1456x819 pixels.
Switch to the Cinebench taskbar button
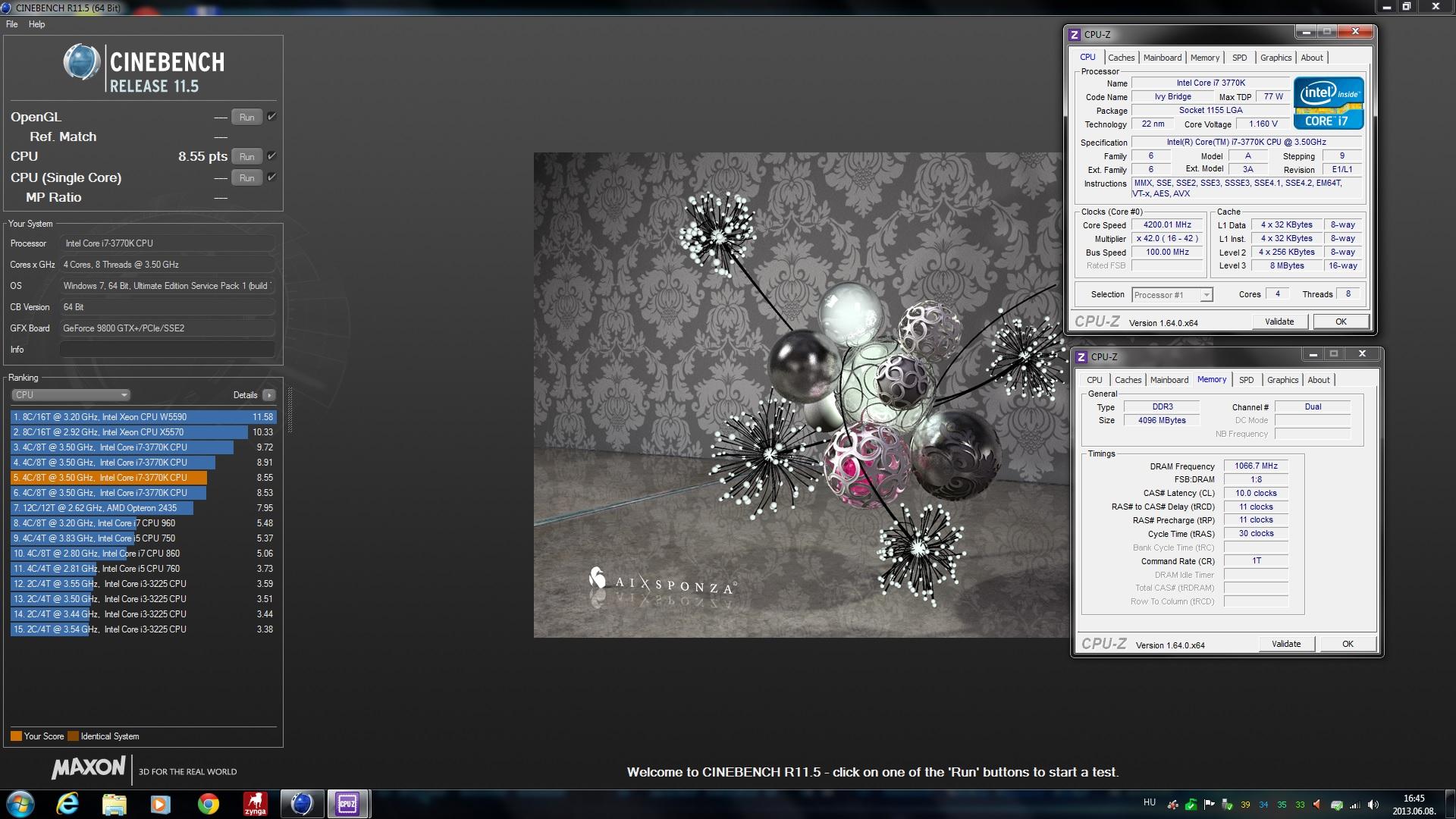(x=302, y=804)
